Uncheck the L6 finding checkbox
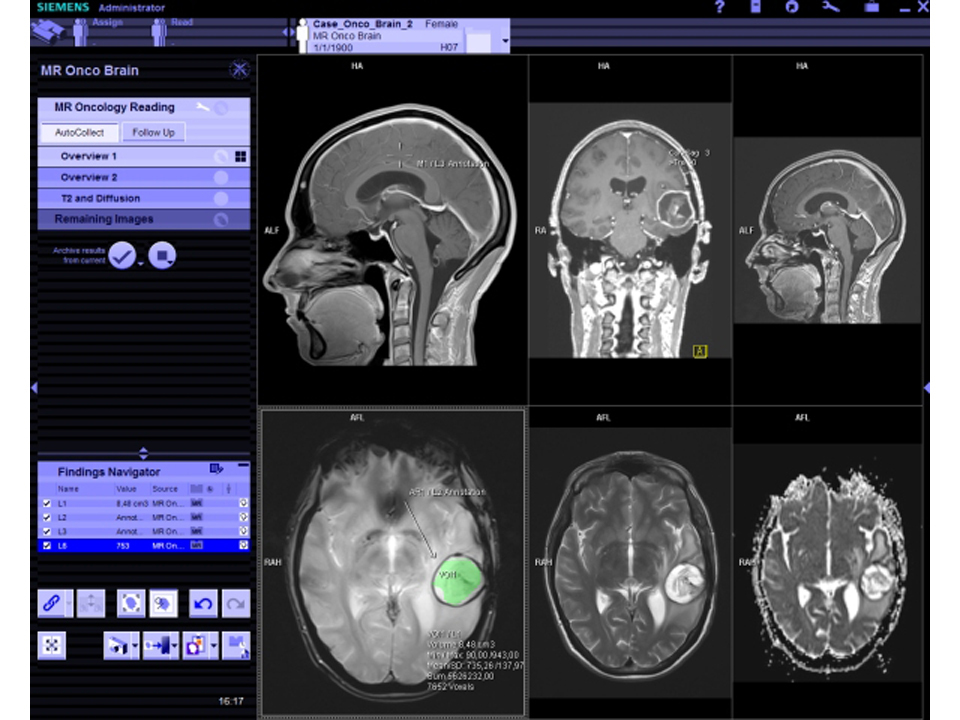 47,546
